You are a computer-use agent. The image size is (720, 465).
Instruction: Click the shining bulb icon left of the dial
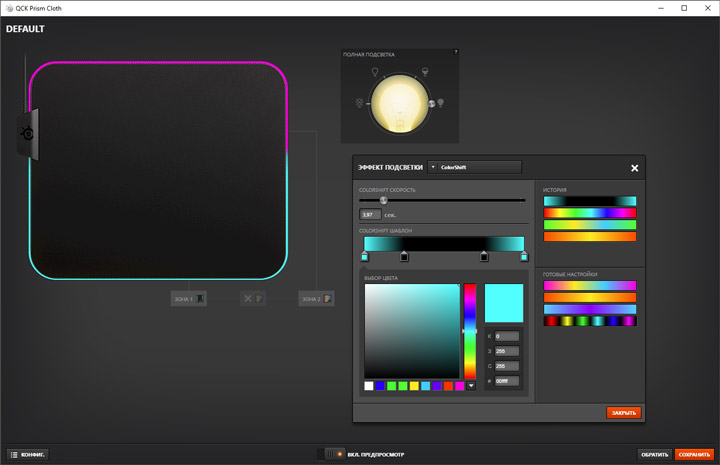coord(360,103)
